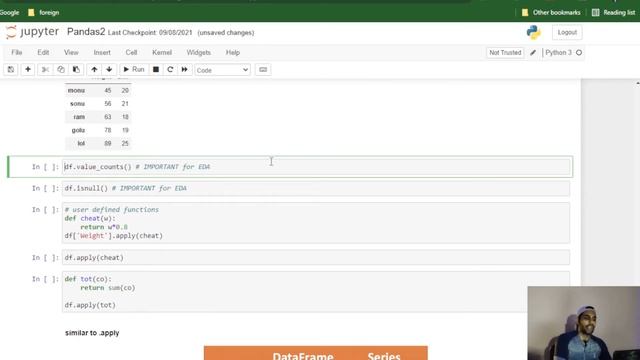Cut selected cells with scissors icon

tap(45, 69)
